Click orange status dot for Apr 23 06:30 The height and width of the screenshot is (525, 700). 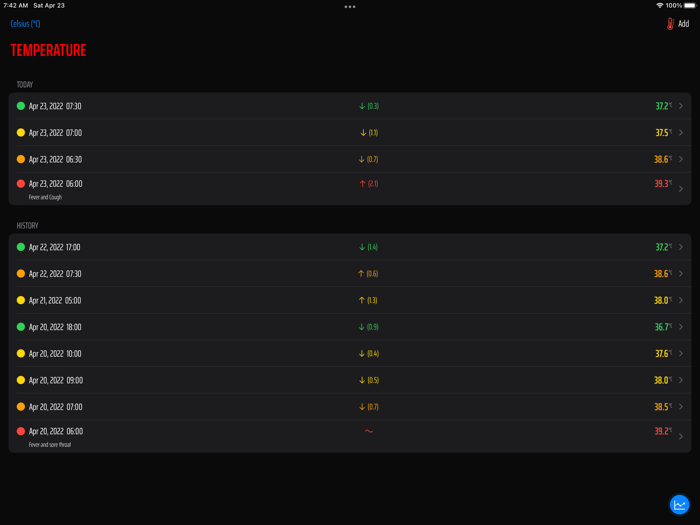click(21, 159)
